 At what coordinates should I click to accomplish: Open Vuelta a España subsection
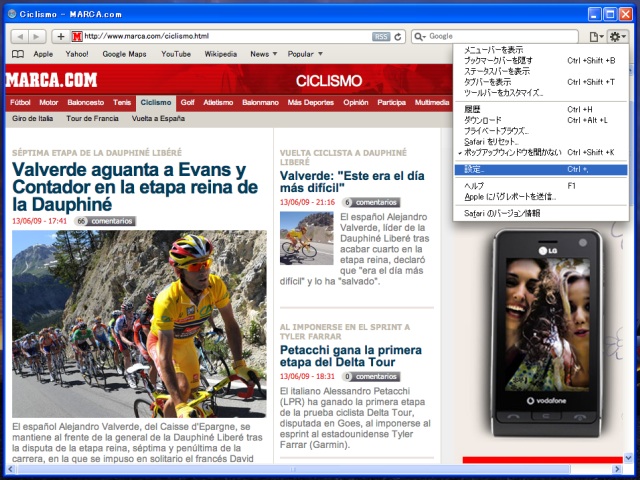158,118
